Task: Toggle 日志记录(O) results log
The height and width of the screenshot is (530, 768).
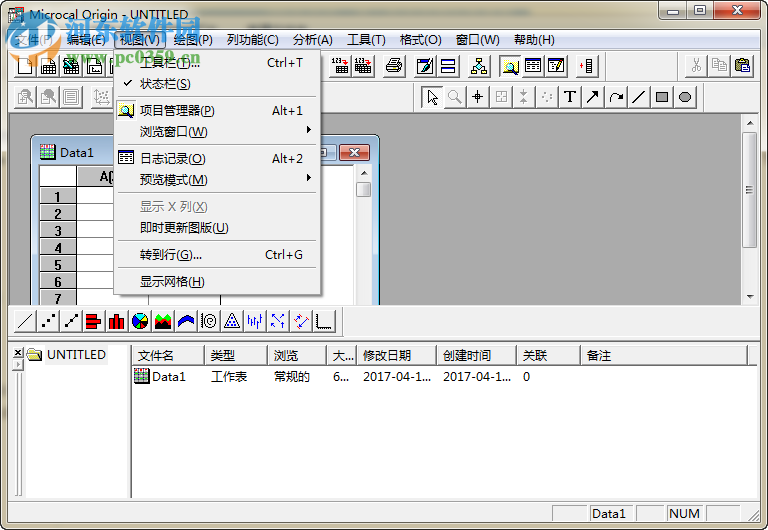Action: point(217,159)
